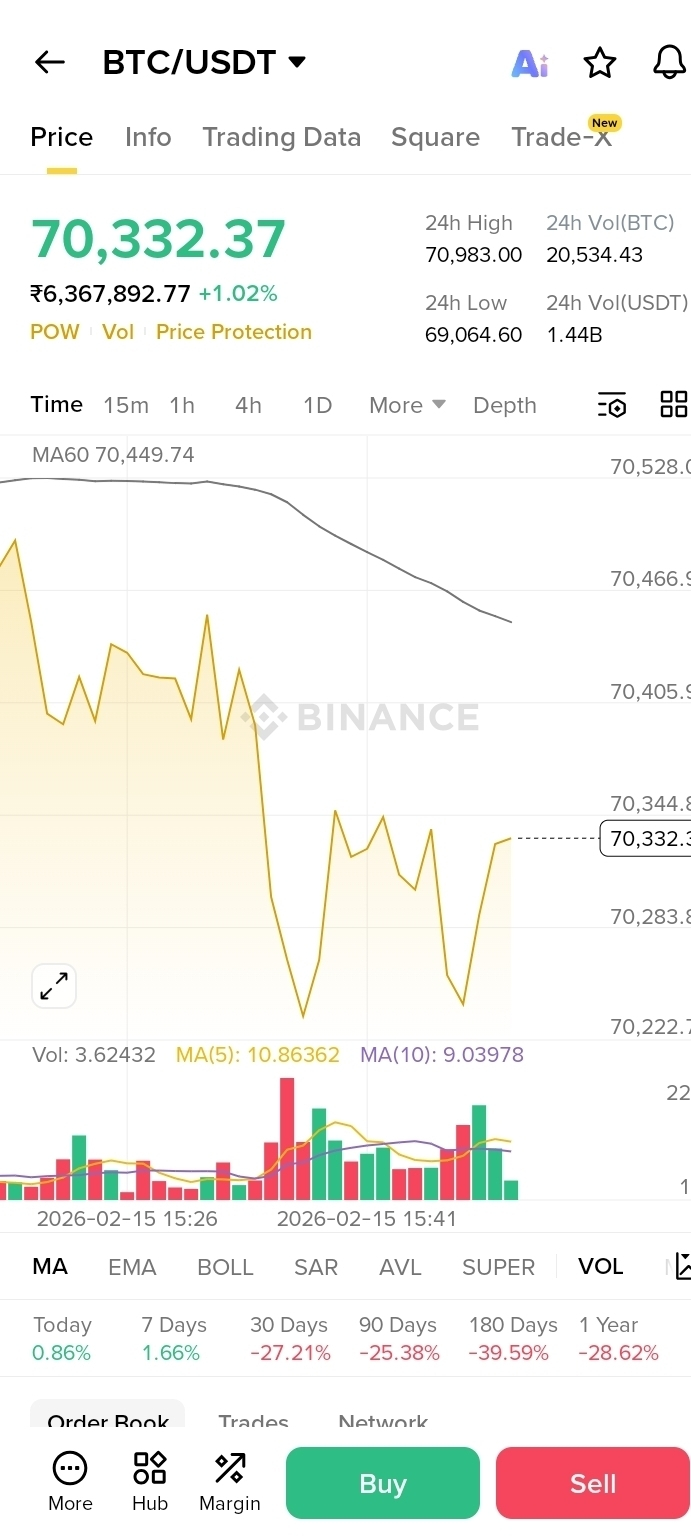
Task: Open the Hub icon
Action: pos(150,1481)
